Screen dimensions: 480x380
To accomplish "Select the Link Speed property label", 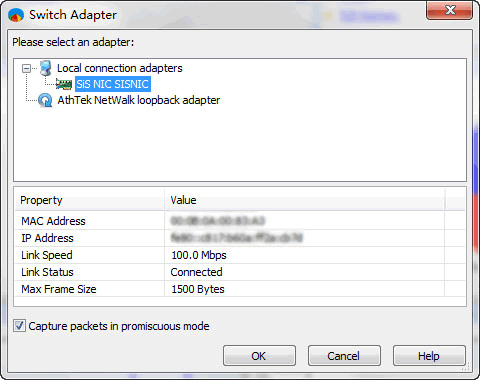I will click(x=47, y=255).
